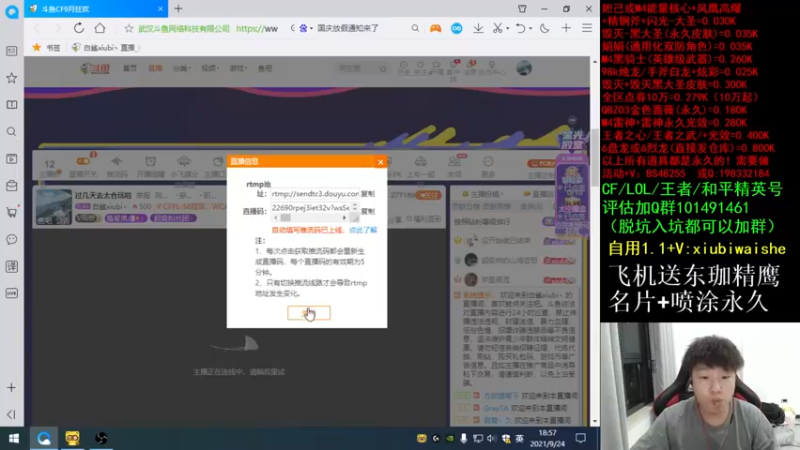Open 开播提醒 alarm icon in streamer toolbar

(151, 166)
